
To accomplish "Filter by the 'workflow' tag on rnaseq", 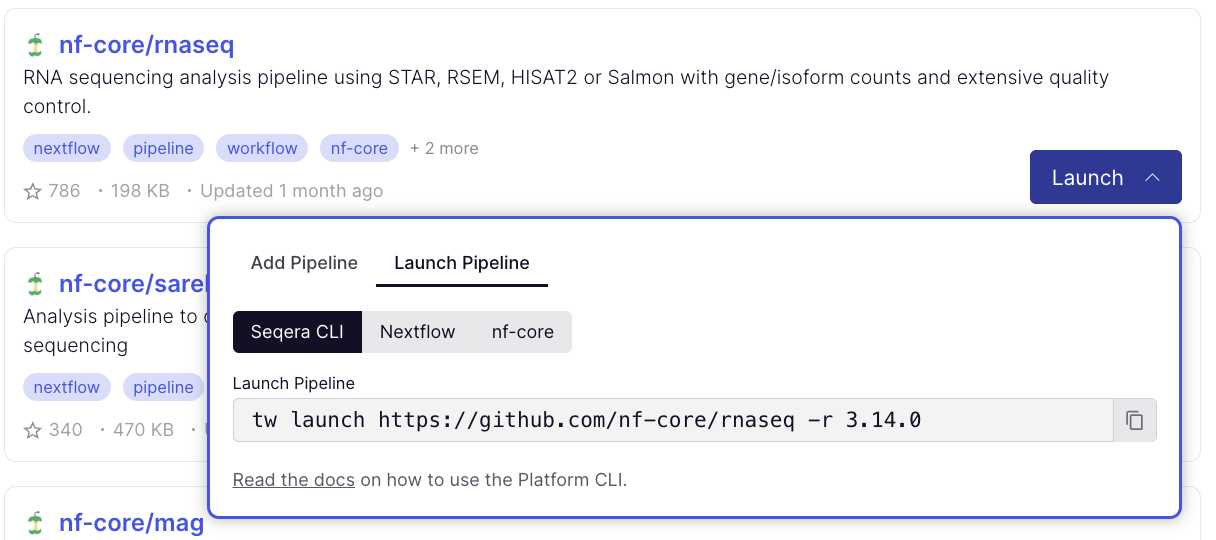I will 262,148.
